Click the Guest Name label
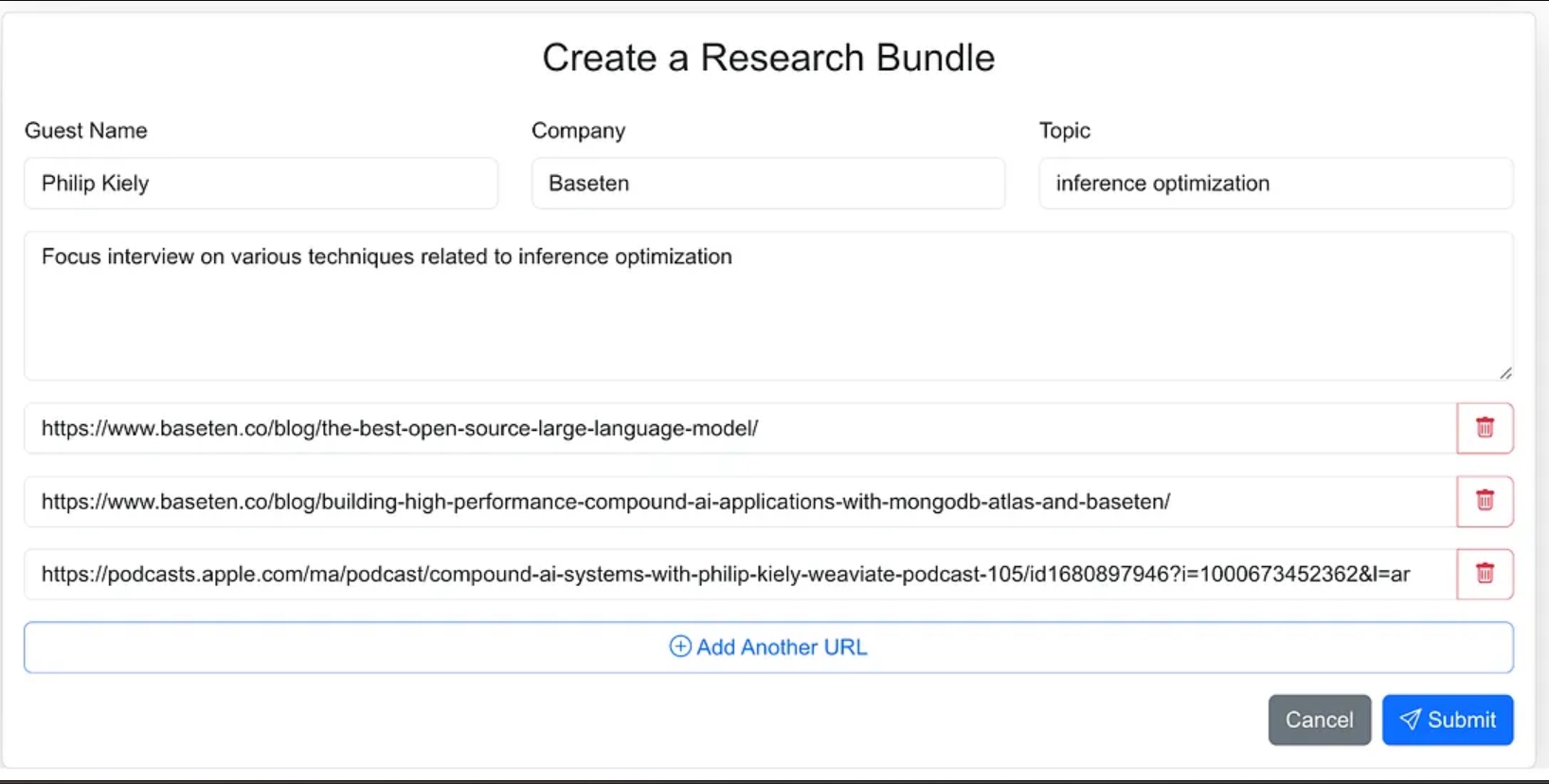Image resolution: width=1549 pixels, height=784 pixels. (x=86, y=131)
